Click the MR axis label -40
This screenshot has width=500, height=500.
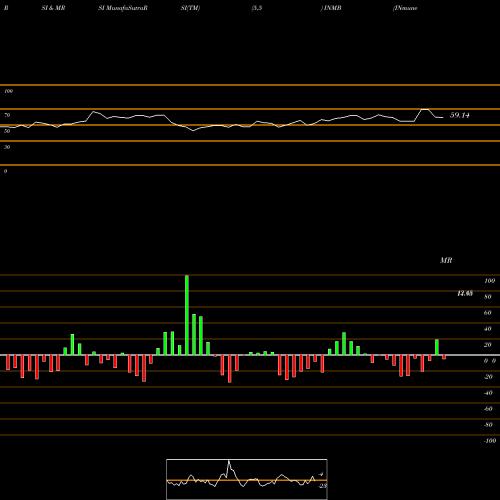(x=488, y=393)
